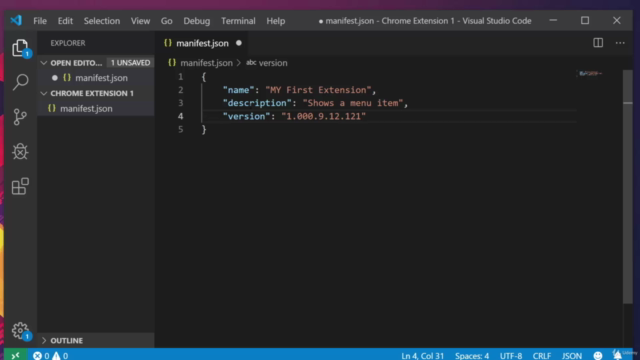Click line number 5 in gutter
This screenshot has width=640, height=360.
coord(180,129)
